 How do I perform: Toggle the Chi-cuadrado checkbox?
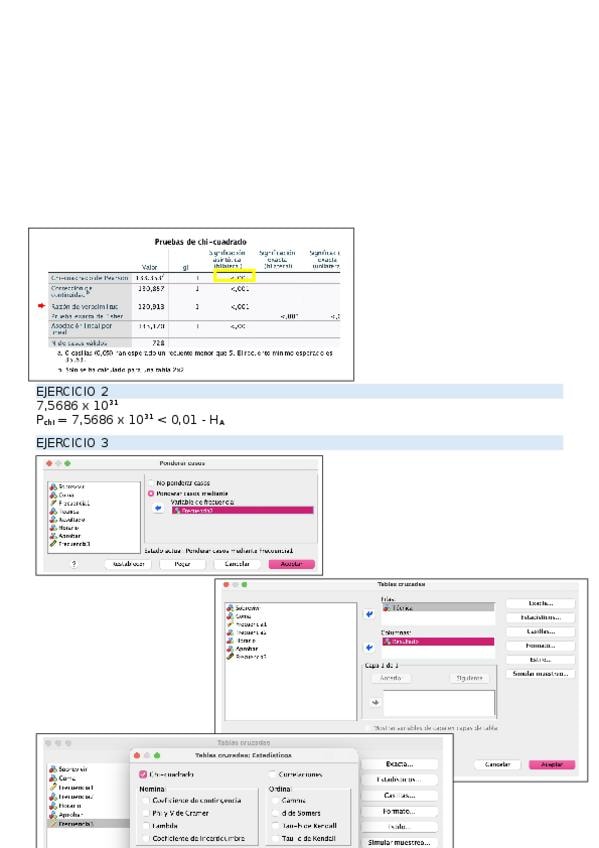[143, 774]
